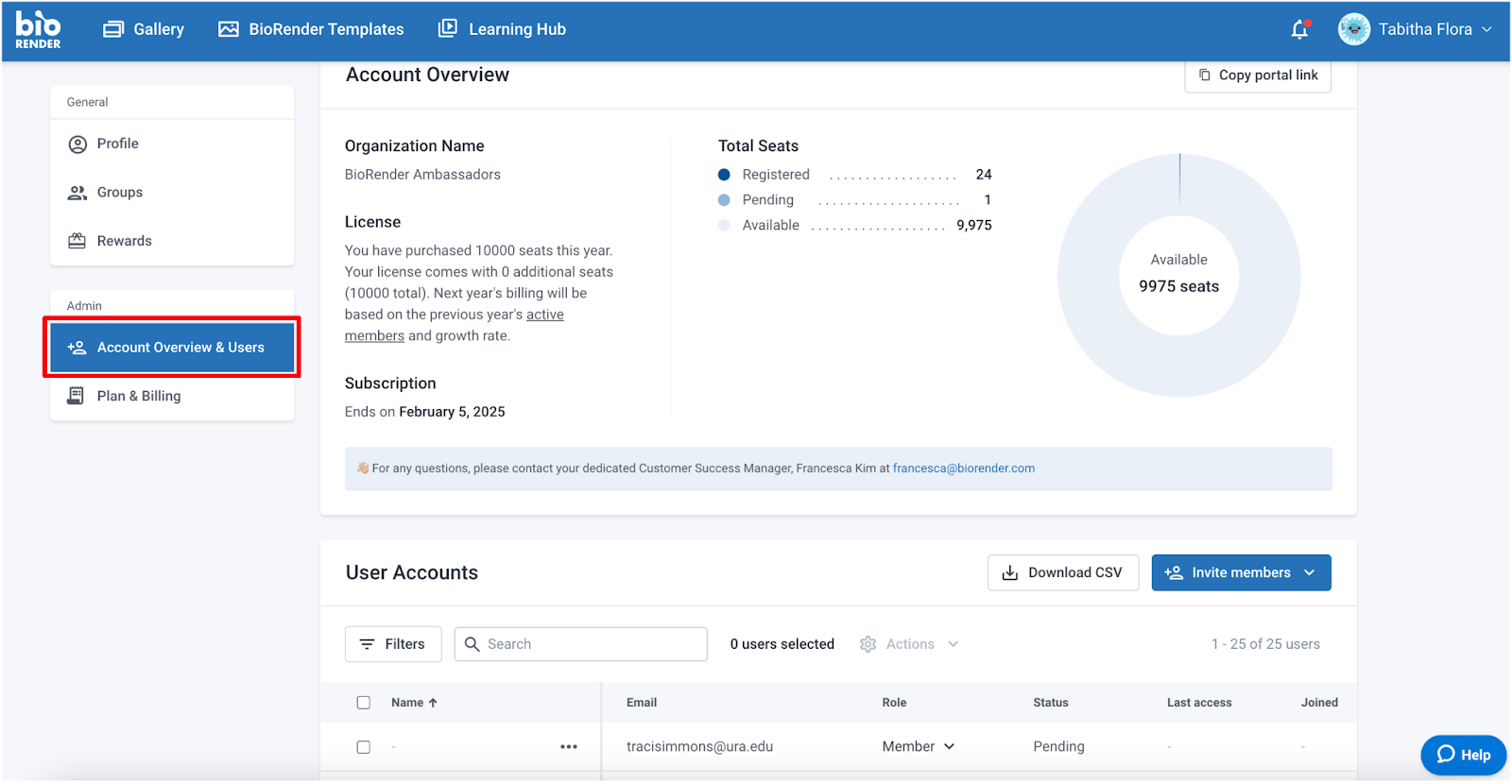Click the Registered dark blue legend dot
This screenshot has height=784, width=1512.
point(724,175)
